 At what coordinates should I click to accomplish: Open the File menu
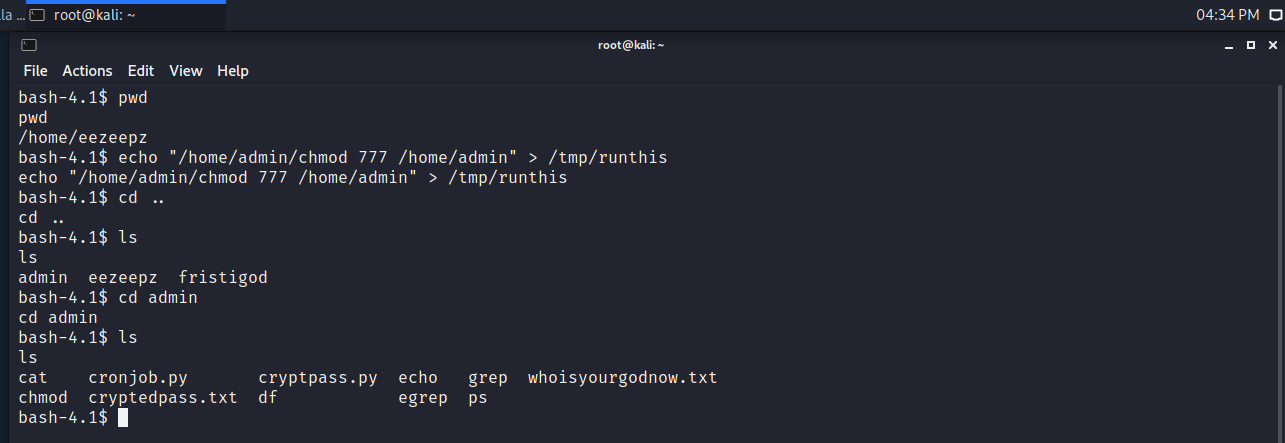point(35,71)
